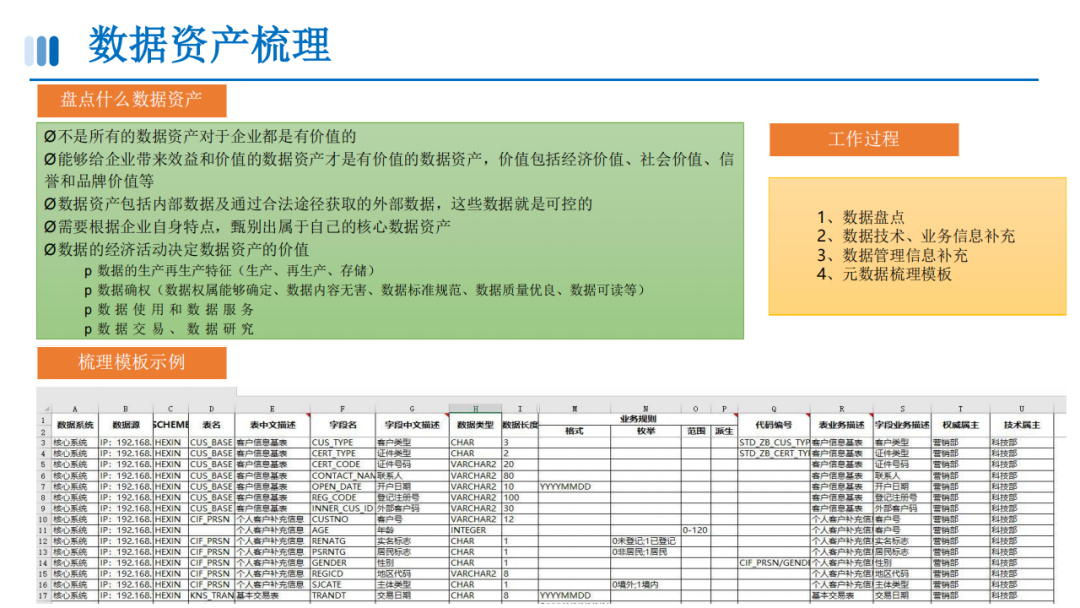Click the CUSTNO field name cell
This screenshot has width=1080, height=608.
coord(342,520)
